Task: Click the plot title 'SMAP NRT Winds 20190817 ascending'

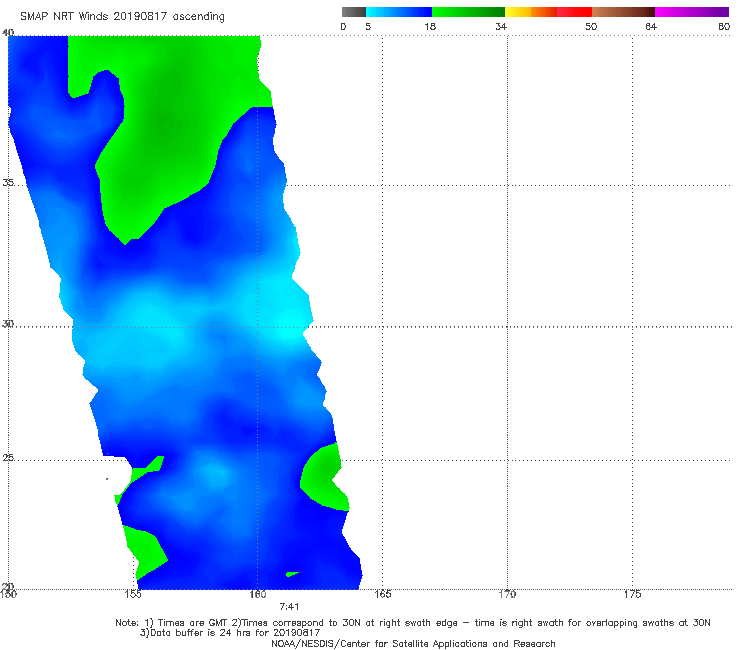Action: click(122, 16)
